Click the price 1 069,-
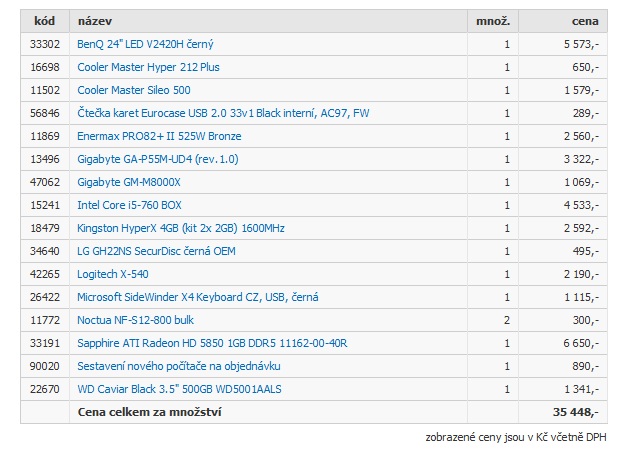Screen dimensions: 633x449 click(581, 182)
